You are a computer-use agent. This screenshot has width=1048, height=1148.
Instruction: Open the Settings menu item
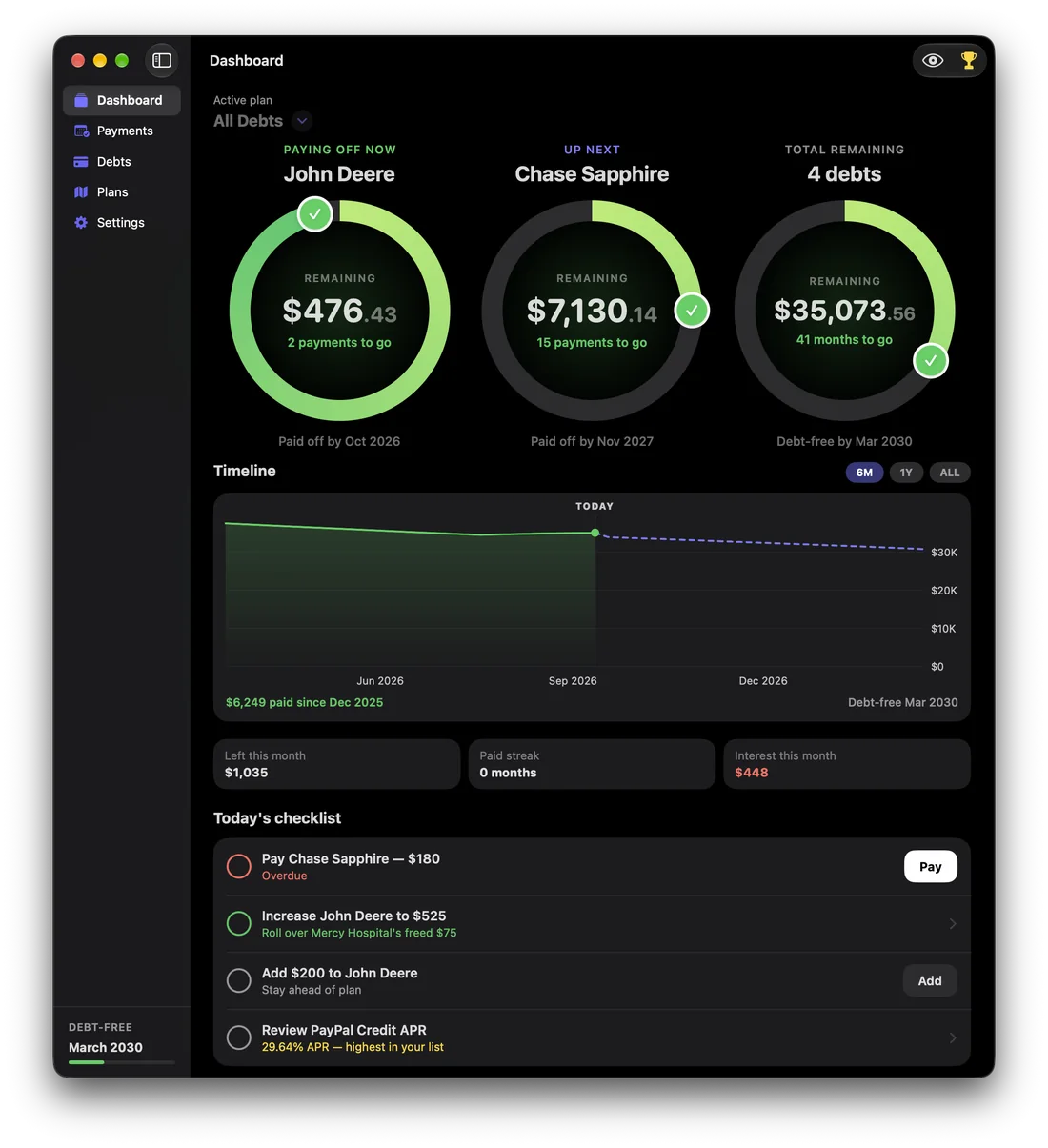[122, 222]
